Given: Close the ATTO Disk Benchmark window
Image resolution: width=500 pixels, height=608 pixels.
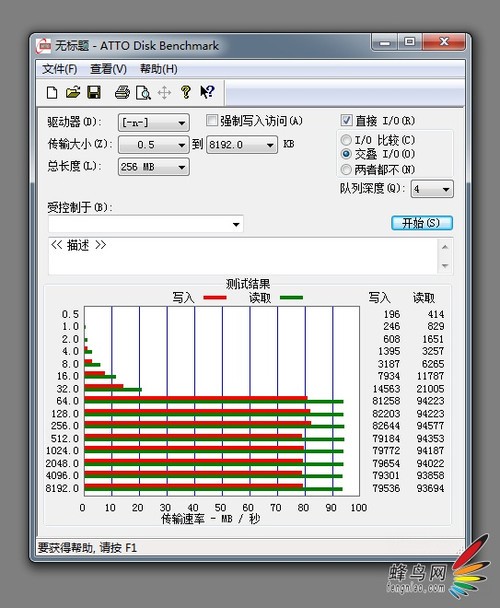Looking at the screenshot, I should [443, 42].
